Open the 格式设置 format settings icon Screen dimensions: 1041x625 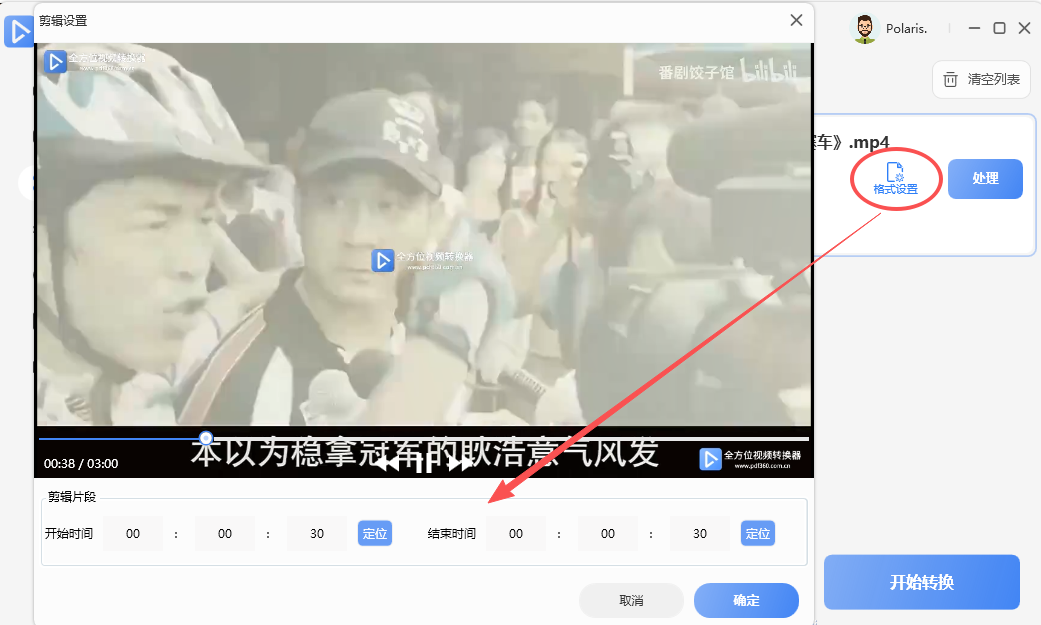895,178
